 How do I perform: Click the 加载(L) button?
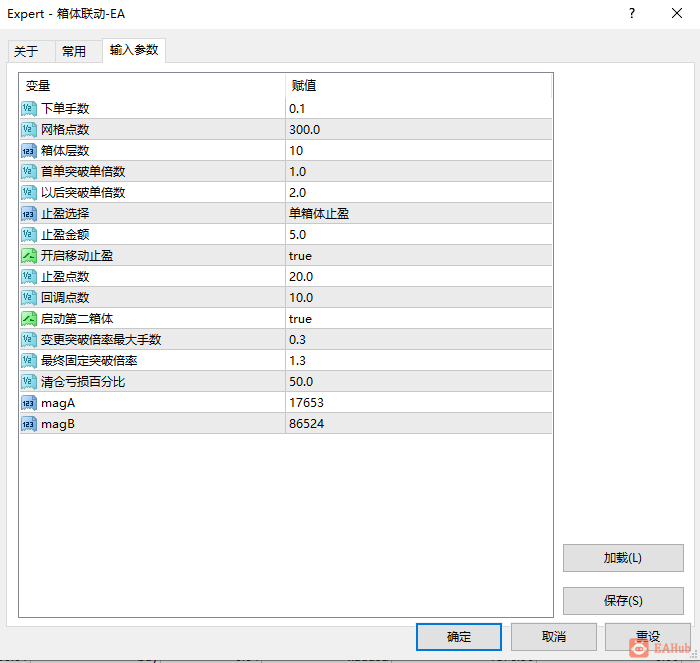623,558
